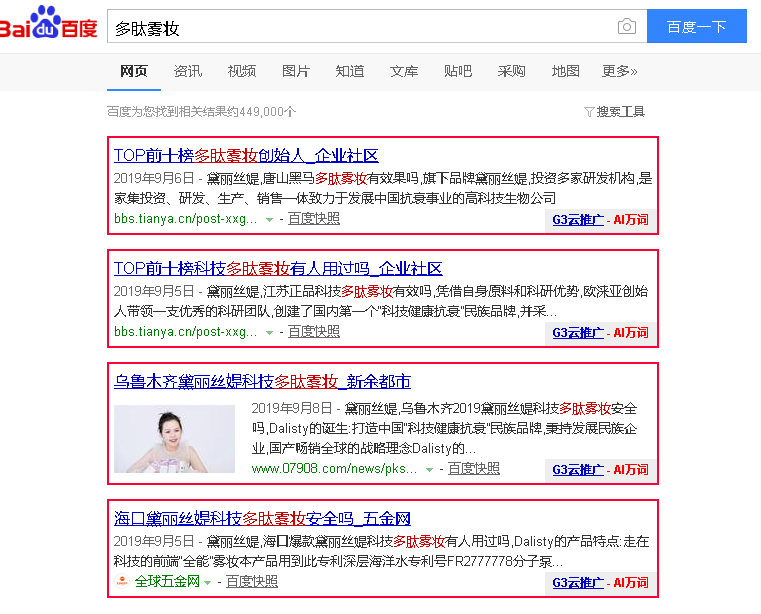Click the search tools funnel icon
The height and width of the screenshot is (614, 761).
click(x=589, y=112)
